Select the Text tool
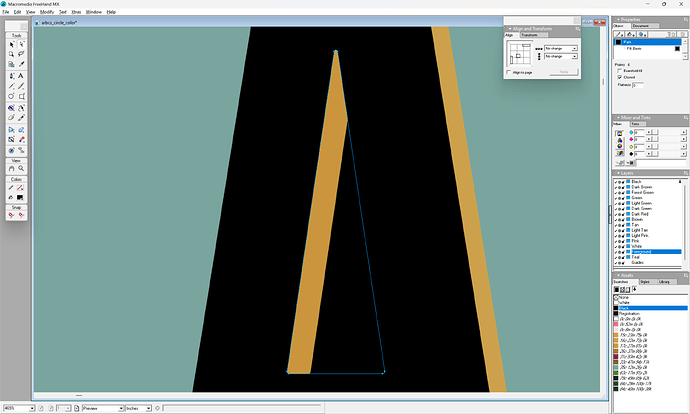 pyautogui.click(x=21, y=75)
